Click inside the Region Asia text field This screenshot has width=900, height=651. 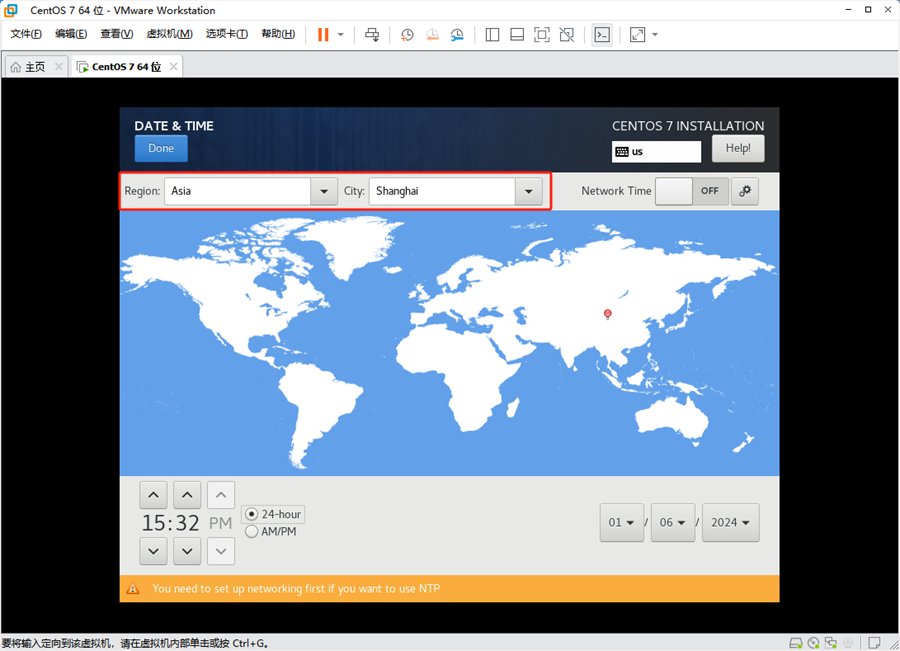coord(238,191)
